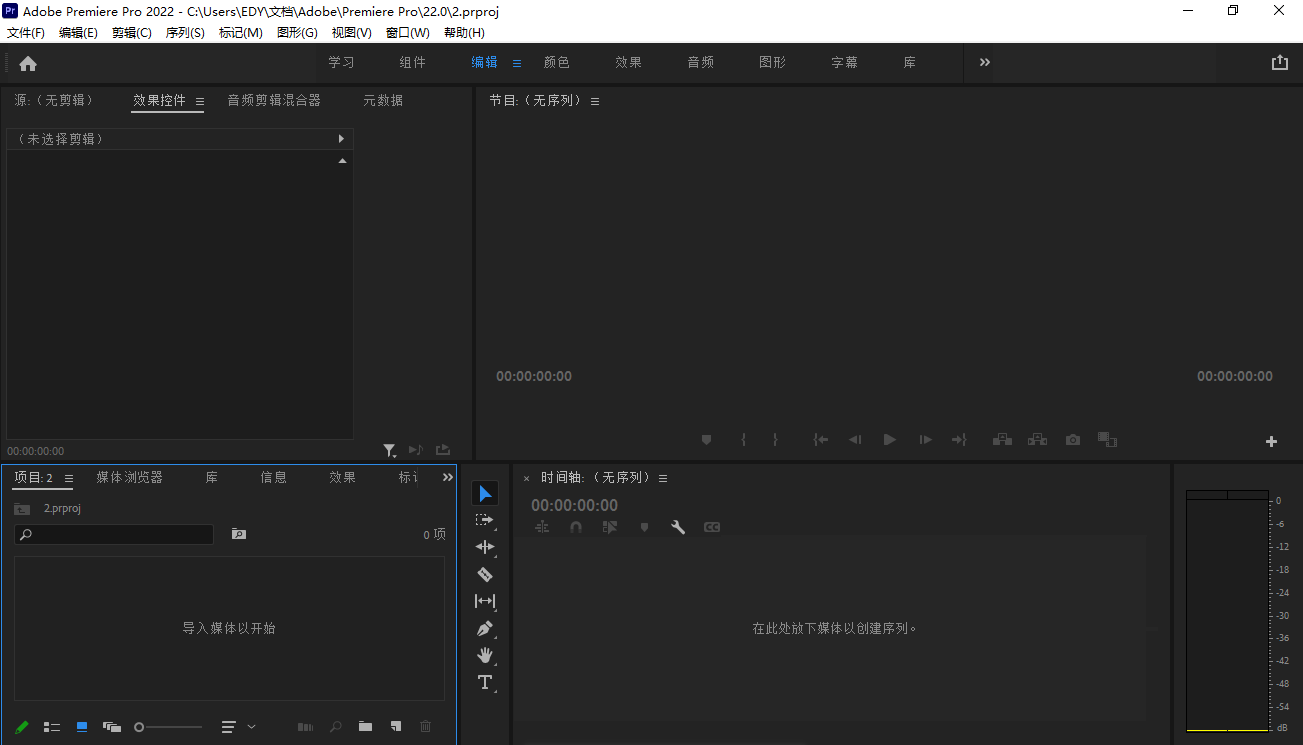1303x745 pixels.
Task: Select the Razor tool
Action: pyautogui.click(x=485, y=574)
